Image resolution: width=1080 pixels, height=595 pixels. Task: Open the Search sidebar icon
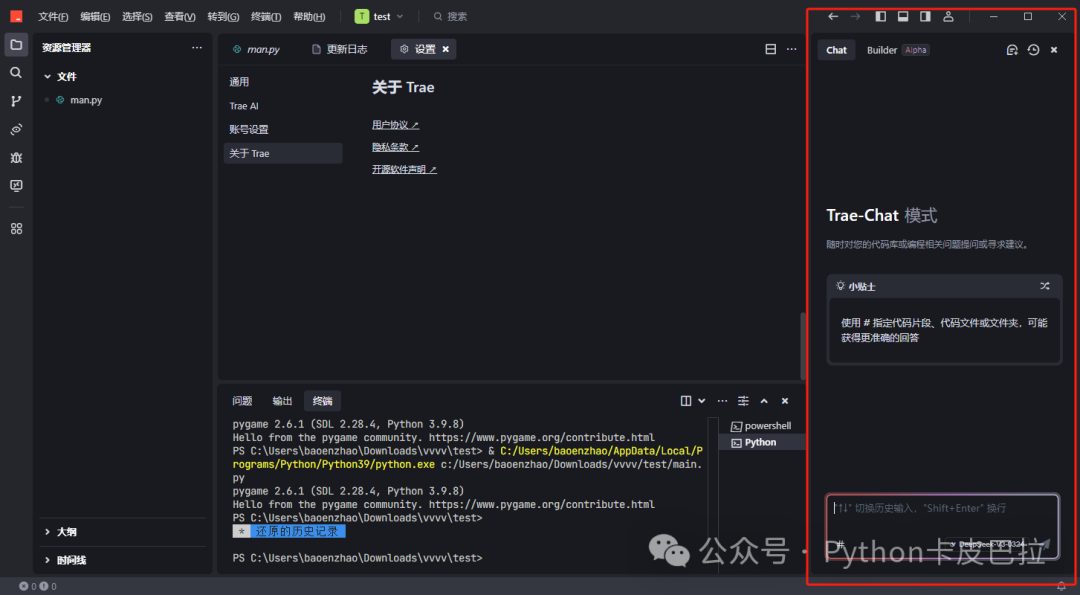tap(16, 73)
